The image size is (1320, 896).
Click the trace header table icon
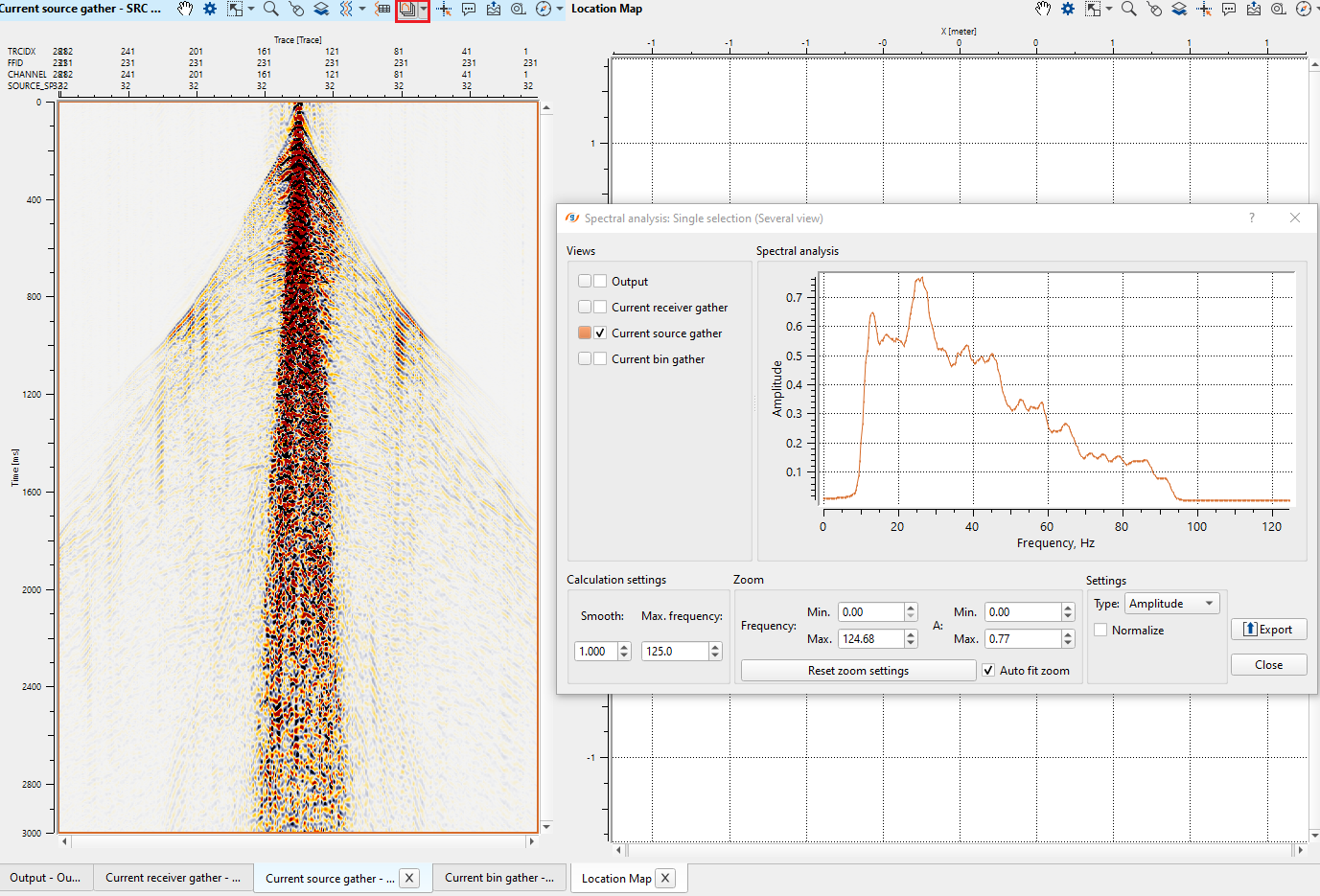(383, 9)
